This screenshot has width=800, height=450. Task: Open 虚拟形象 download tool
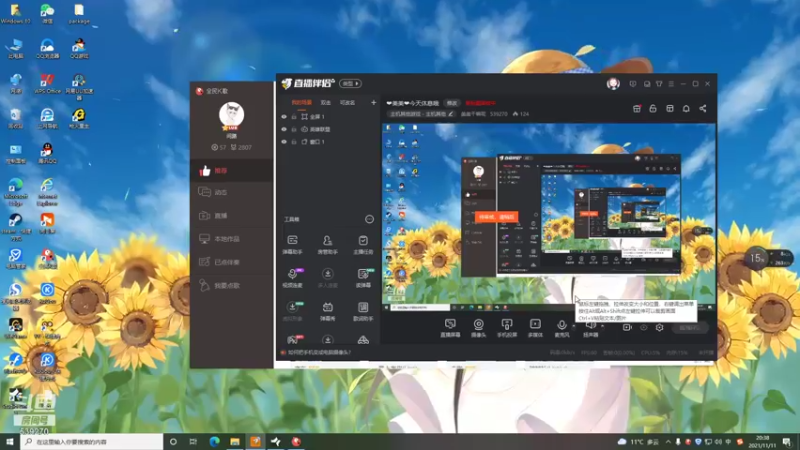[x=292, y=311]
